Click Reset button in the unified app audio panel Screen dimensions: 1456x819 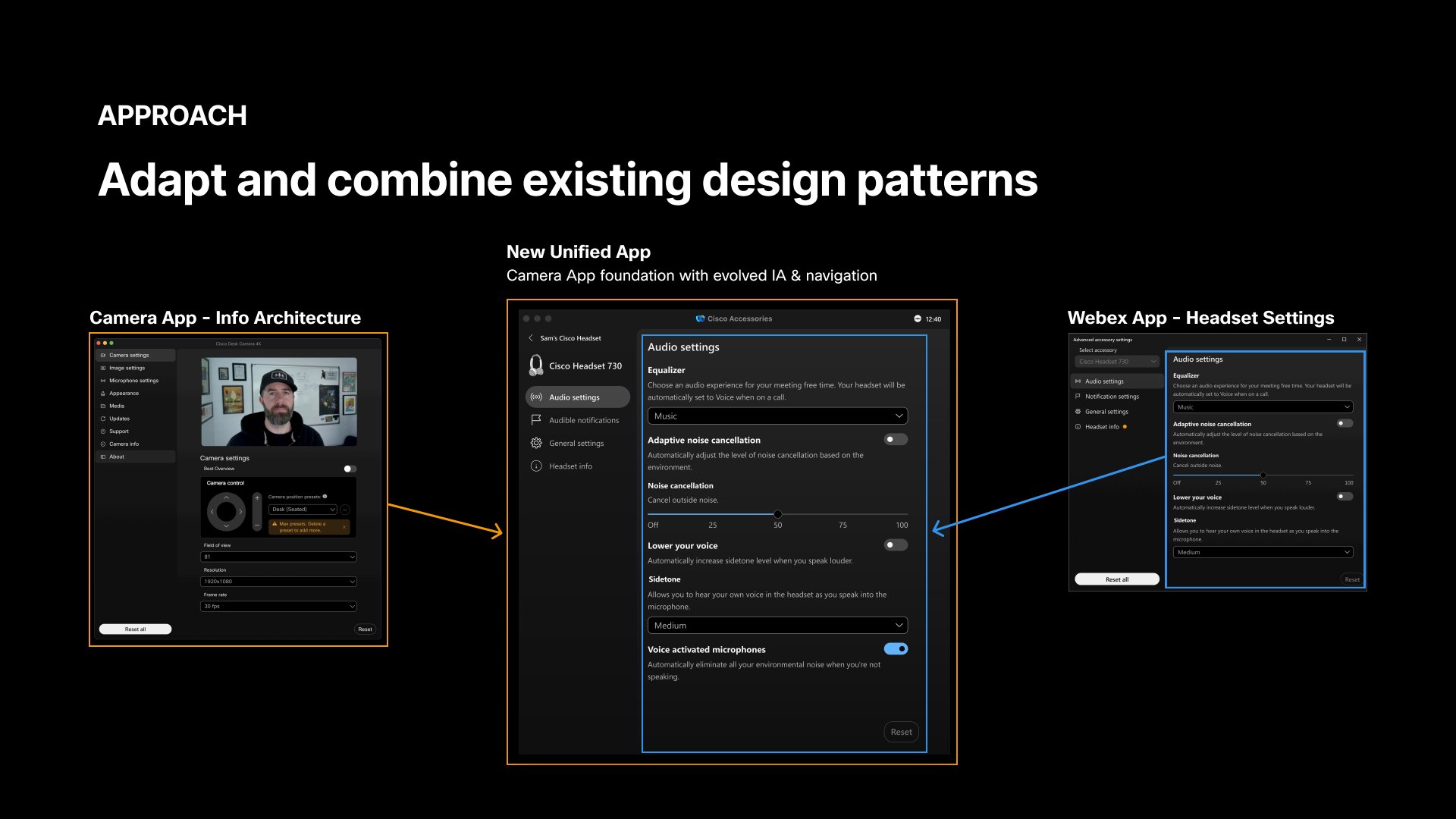(901, 732)
